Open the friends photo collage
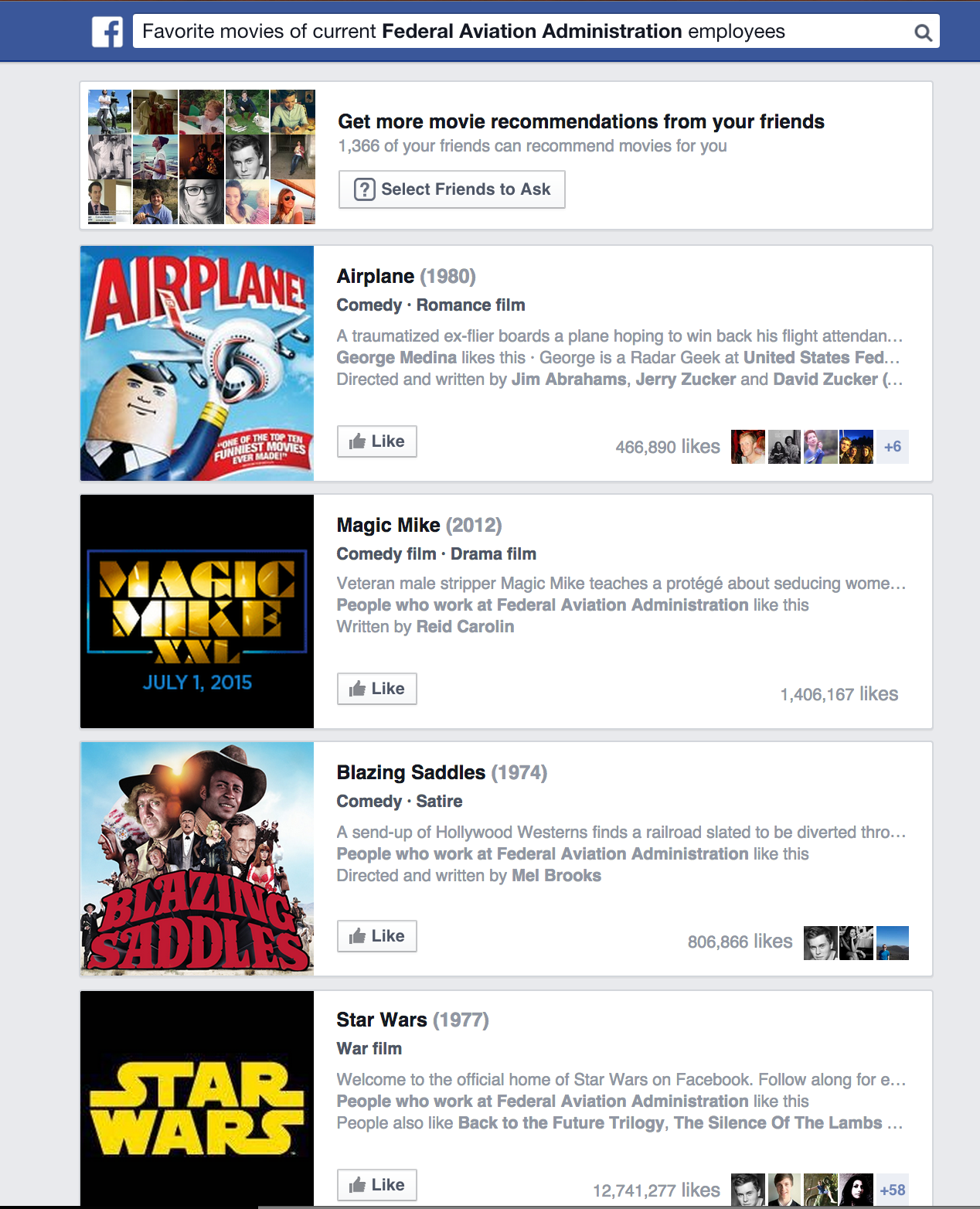 point(202,157)
